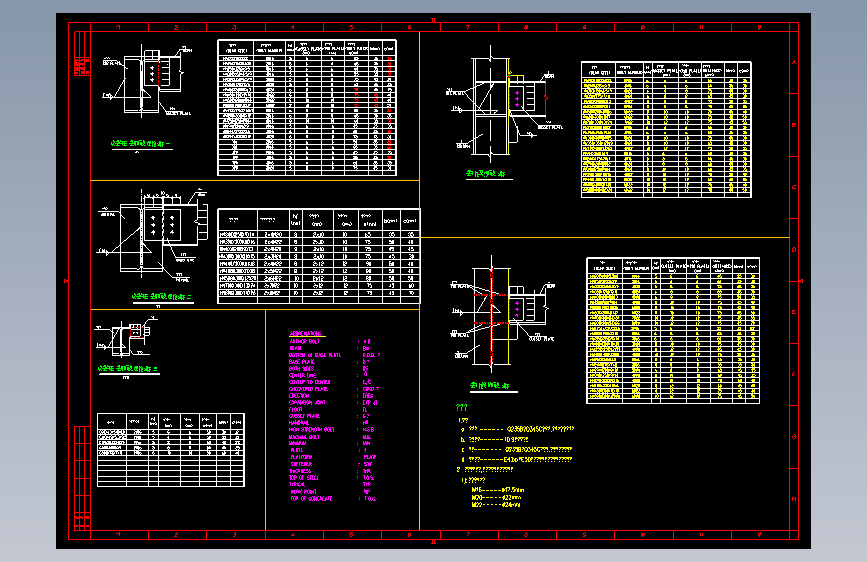The width and height of the screenshot is (867, 562).
Task: Select the CENTER TO CENTER entry
Action: tap(330, 382)
